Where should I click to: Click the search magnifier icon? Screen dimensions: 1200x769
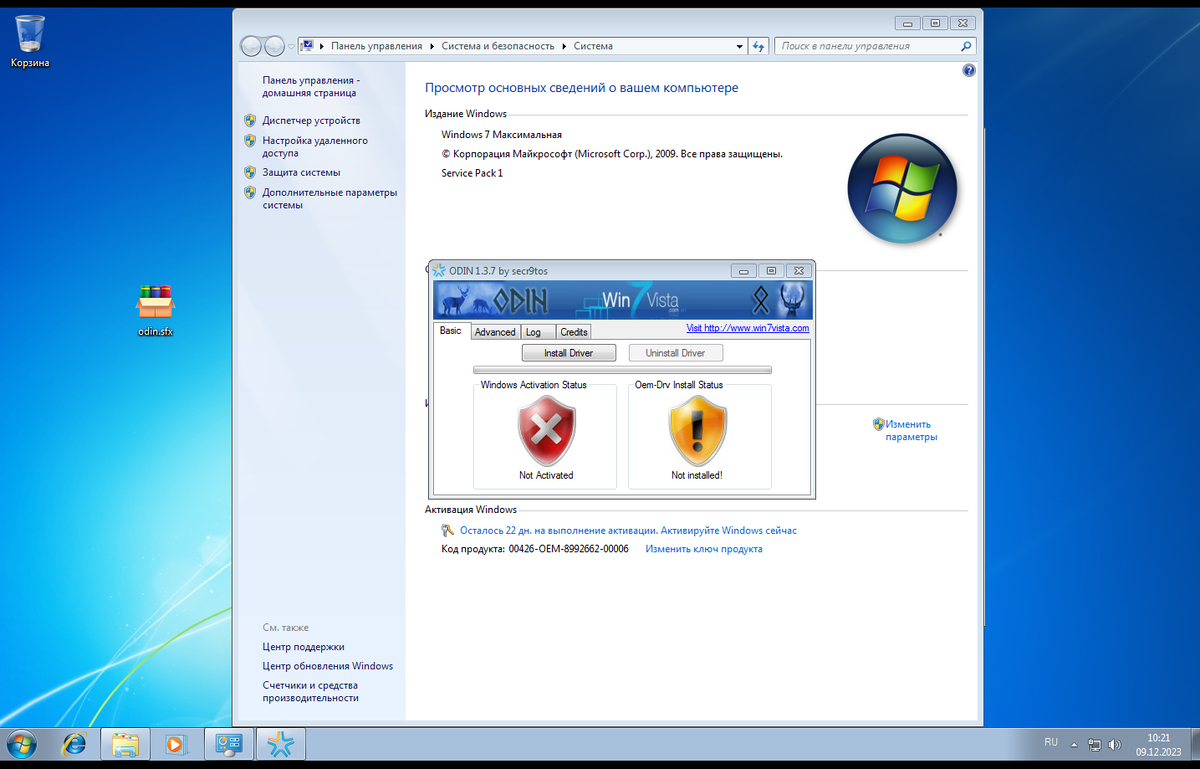(965, 46)
